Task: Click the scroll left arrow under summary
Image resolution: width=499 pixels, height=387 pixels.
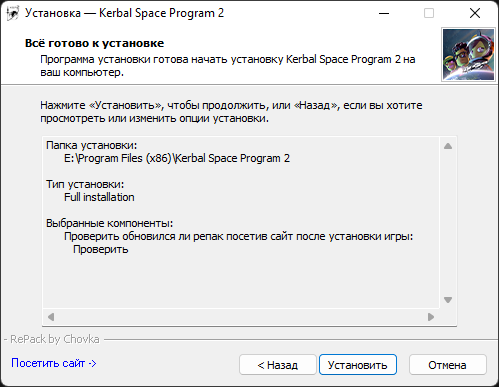Action: tap(51, 317)
